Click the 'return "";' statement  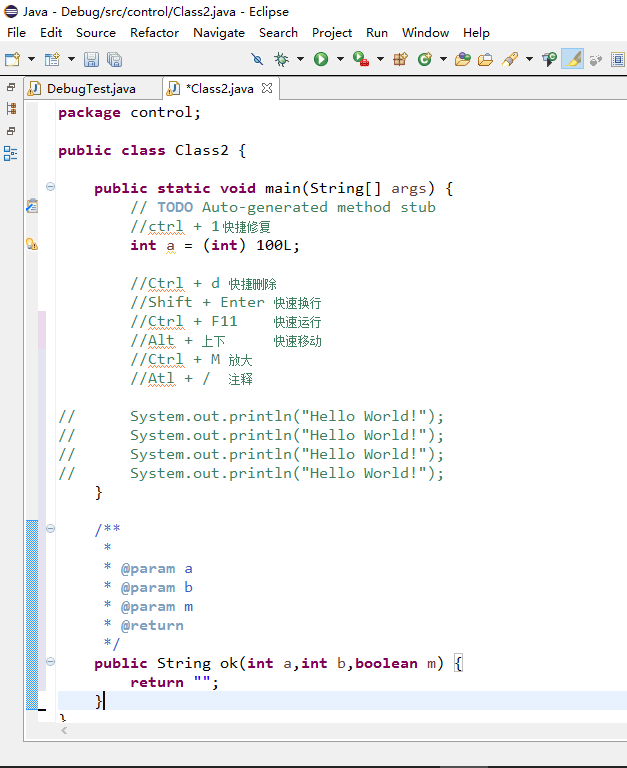174,682
